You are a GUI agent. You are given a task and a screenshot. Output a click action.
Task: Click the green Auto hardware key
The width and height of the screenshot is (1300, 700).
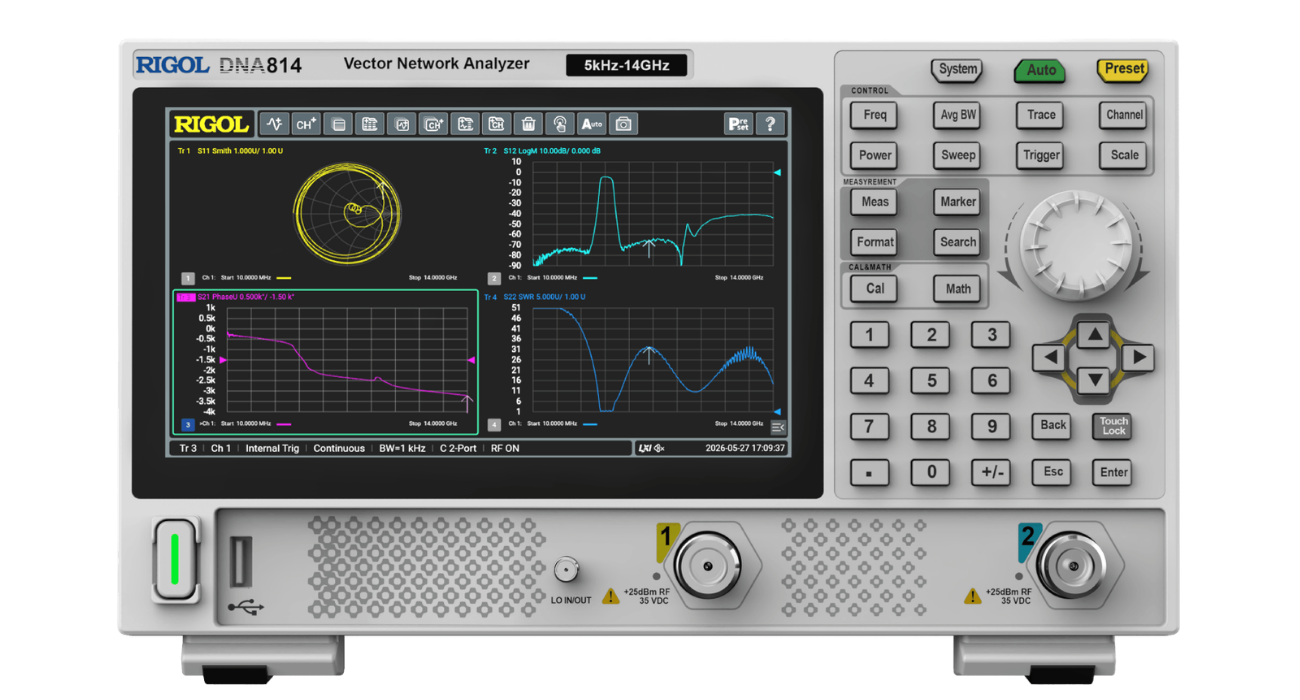click(1041, 70)
